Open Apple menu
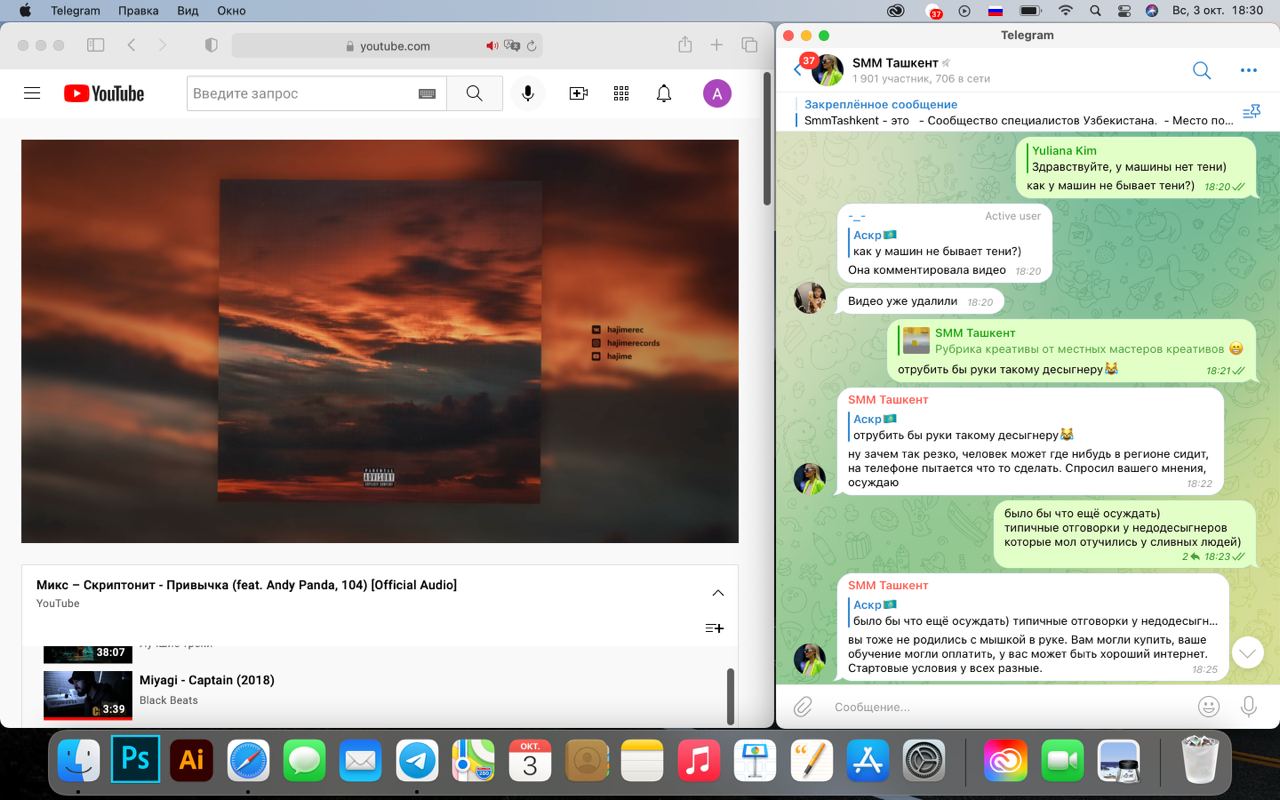Screen dimensions: 1280x800 pos(24,11)
